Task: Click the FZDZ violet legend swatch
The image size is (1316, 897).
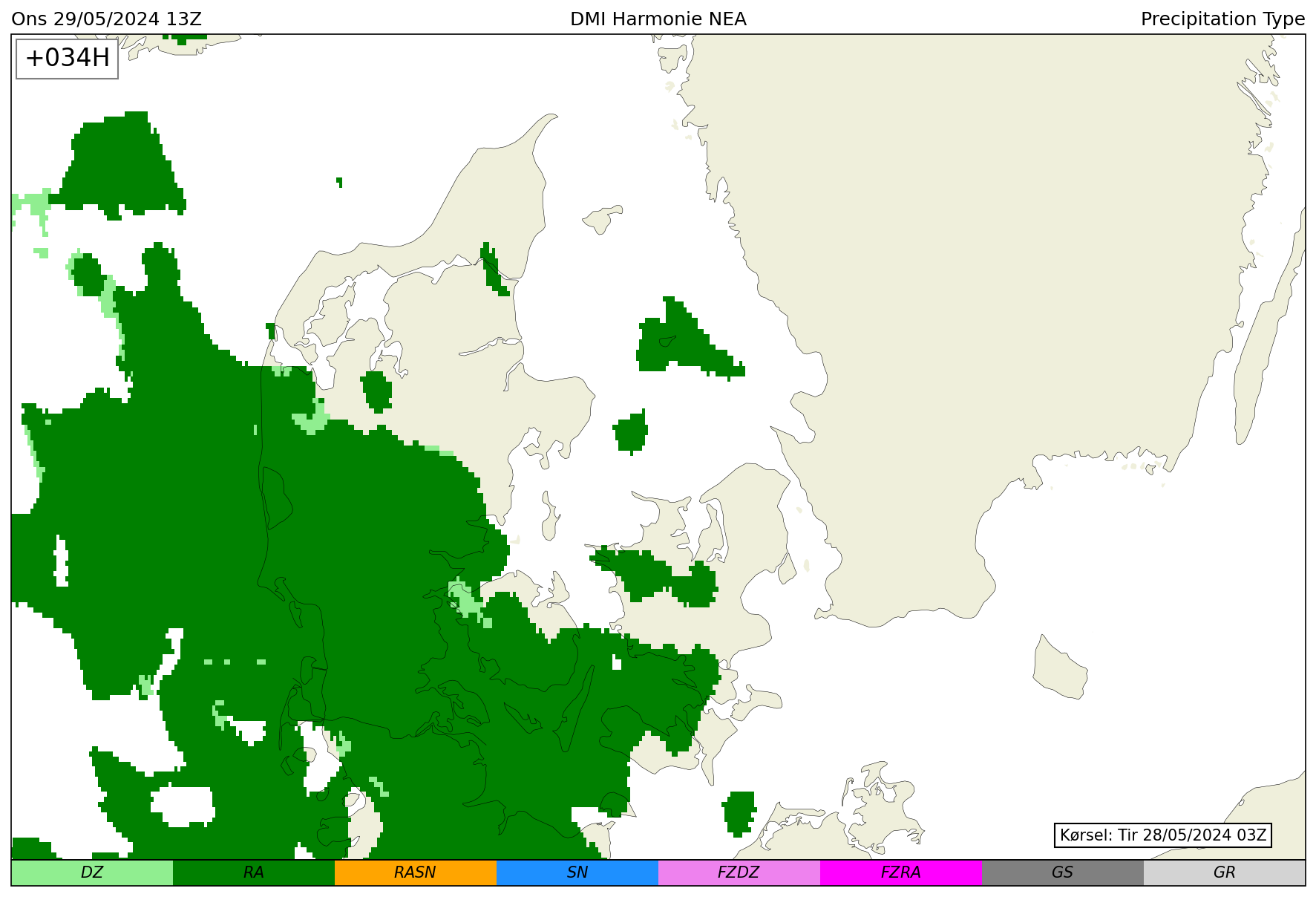Action: pos(739,872)
